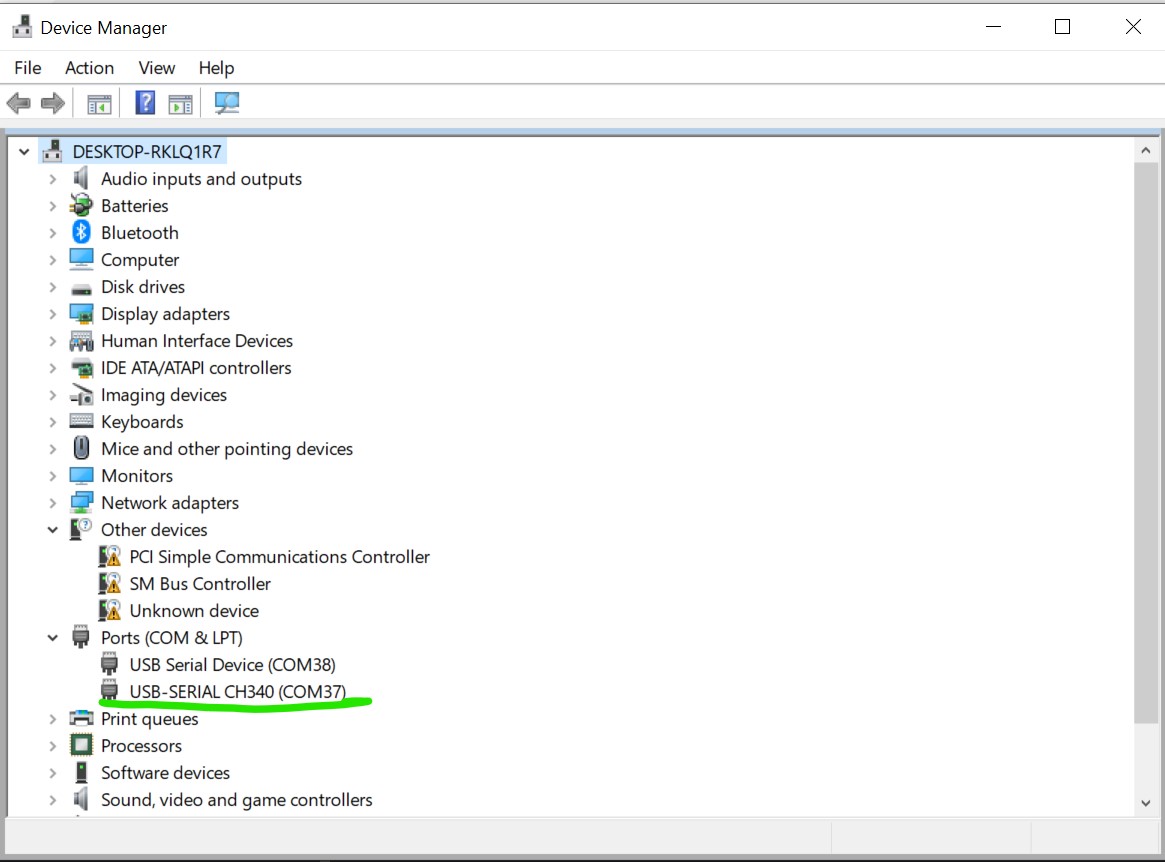The image size is (1165, 862).
Task: Expand the Disk drives chevron
Action: [53, 287]
